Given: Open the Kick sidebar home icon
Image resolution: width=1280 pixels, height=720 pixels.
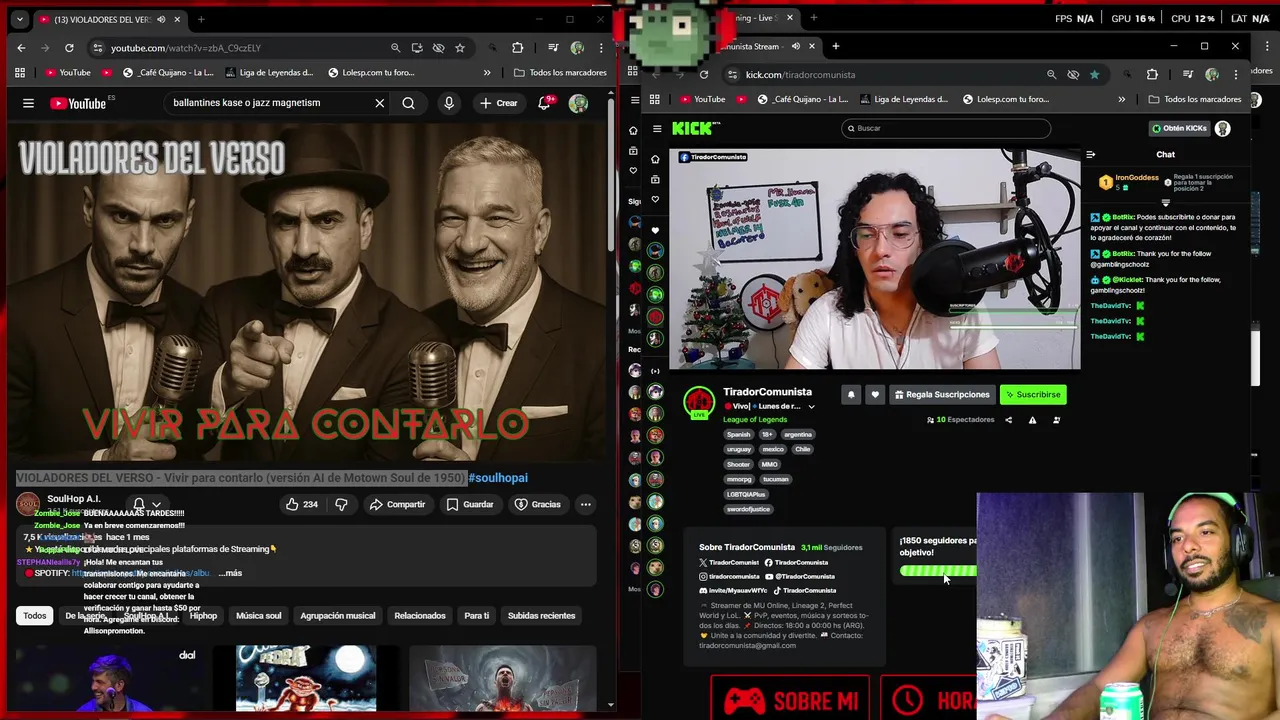Looking at the screenshot, I should click(x=655, y=159).
